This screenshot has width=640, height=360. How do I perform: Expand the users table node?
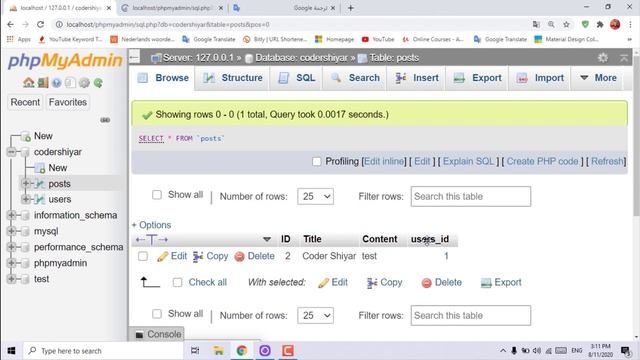pos(26,199)
